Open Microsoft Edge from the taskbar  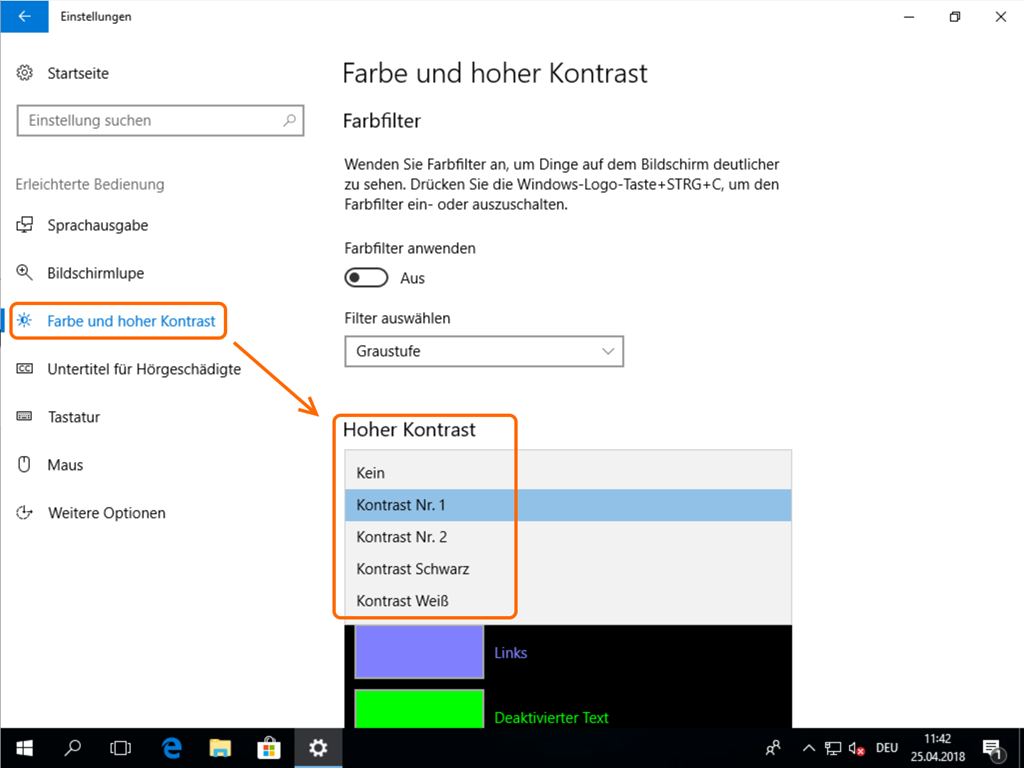coord(171,747)
